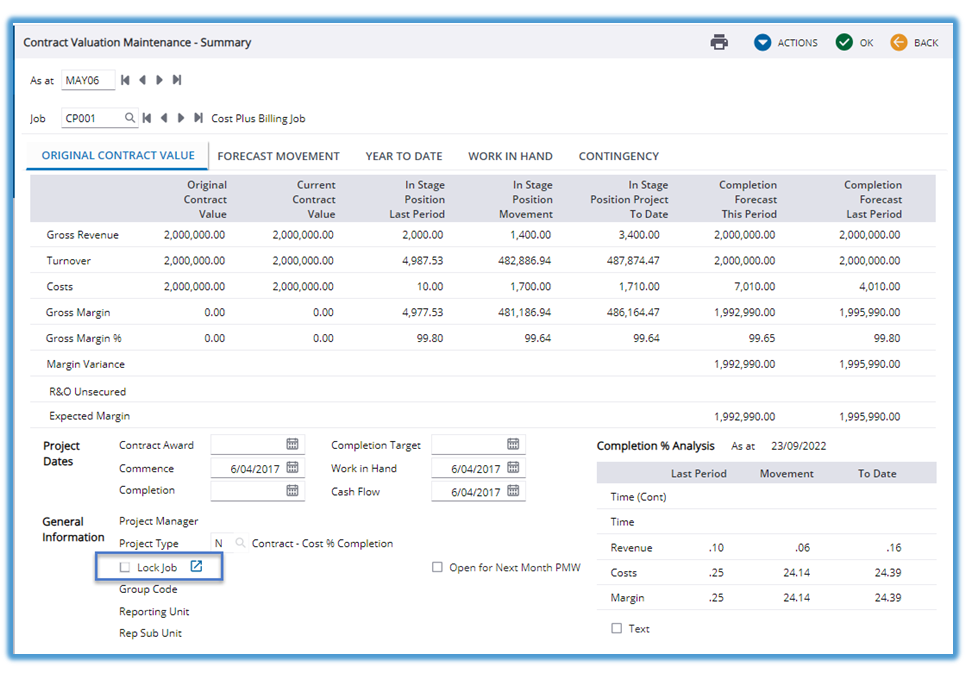This screenshot has width=978, height=673.
Task: Switch to the Forecast Movement tab
Action: 278,156
